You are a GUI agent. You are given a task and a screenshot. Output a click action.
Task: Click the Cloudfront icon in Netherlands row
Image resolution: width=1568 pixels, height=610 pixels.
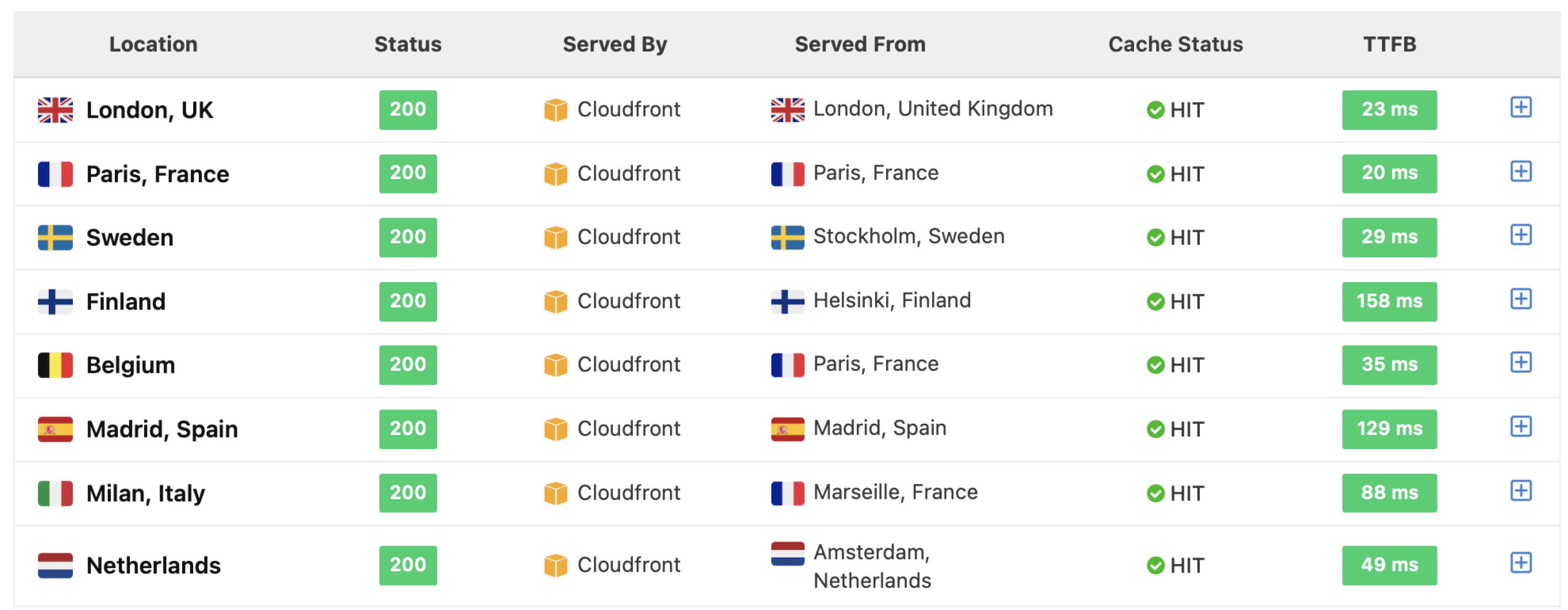point(555,565)
